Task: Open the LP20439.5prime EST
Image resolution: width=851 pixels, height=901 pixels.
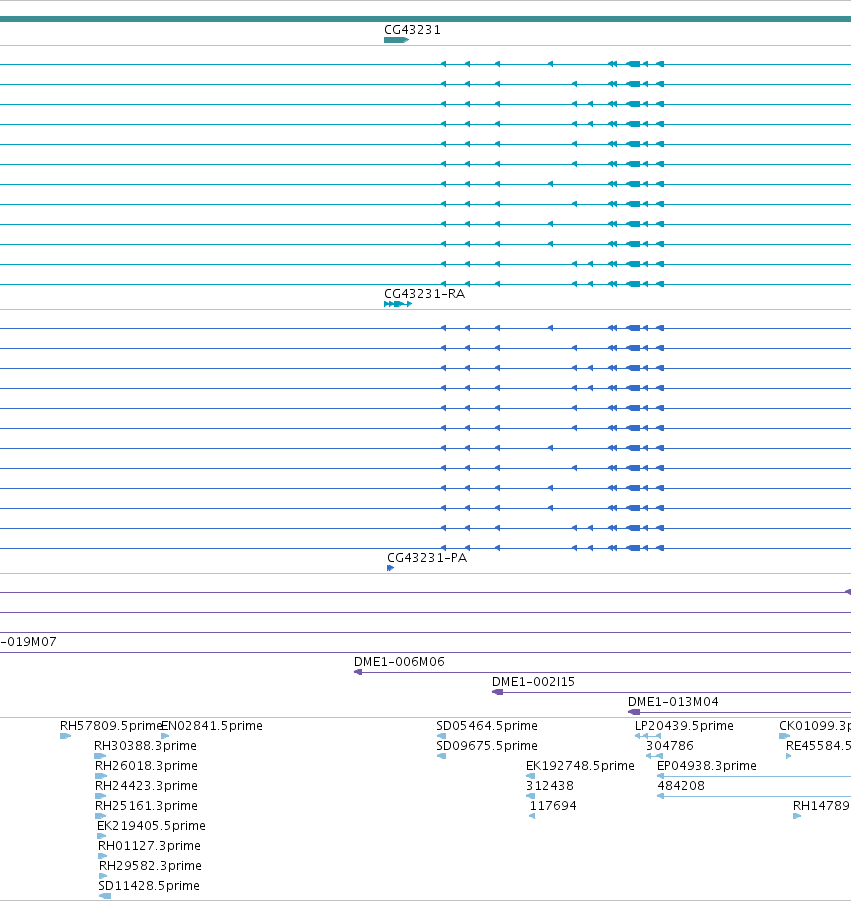Action: (x=684, y=726)
